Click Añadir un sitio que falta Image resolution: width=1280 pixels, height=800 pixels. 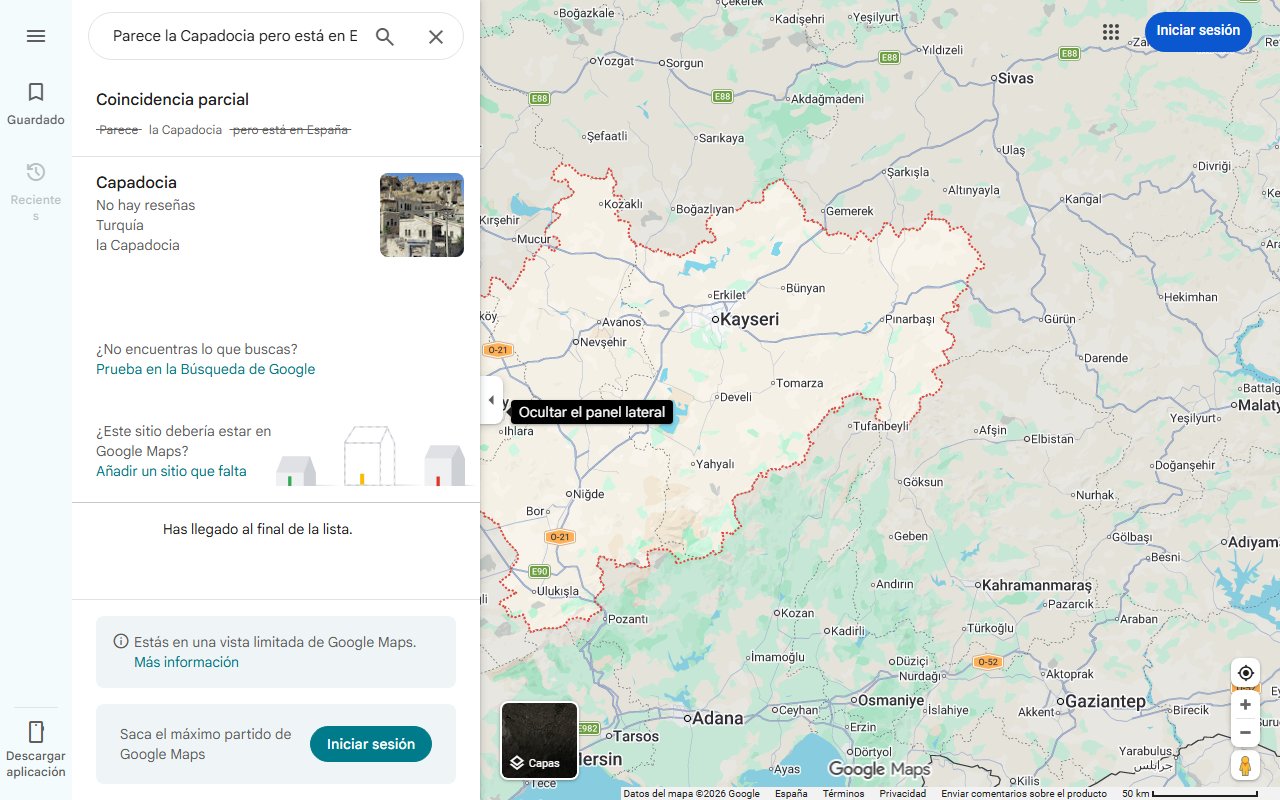point(171,471)
